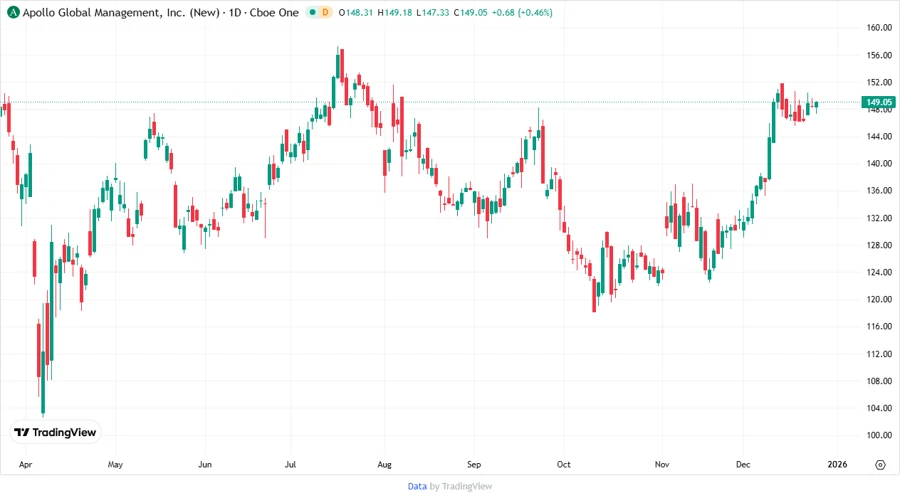
Task: Click the 'Apr' time axis label
Action: (x=25, y=465)
